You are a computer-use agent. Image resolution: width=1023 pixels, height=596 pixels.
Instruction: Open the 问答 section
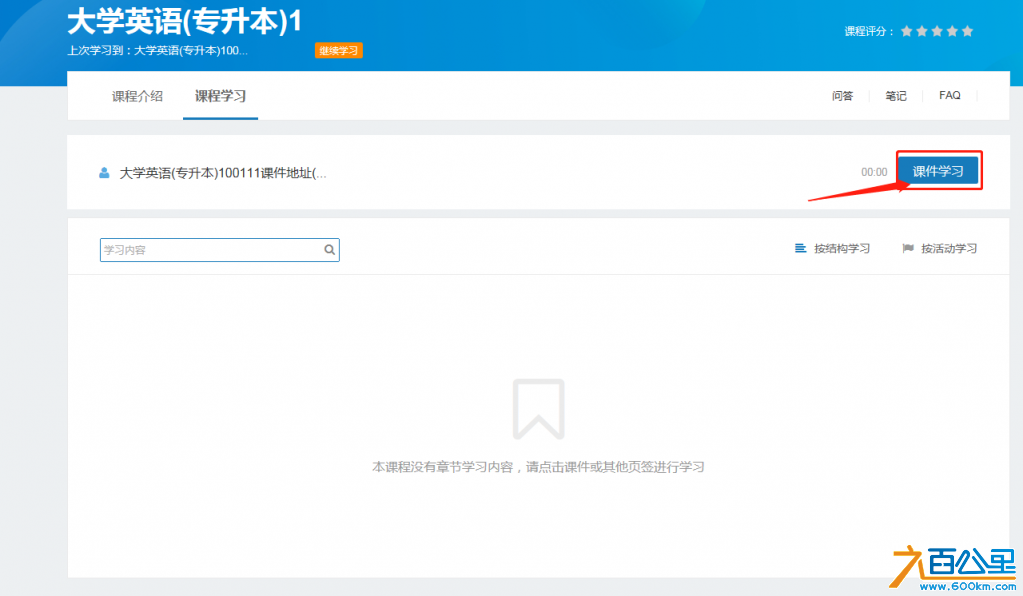[842, 96]
